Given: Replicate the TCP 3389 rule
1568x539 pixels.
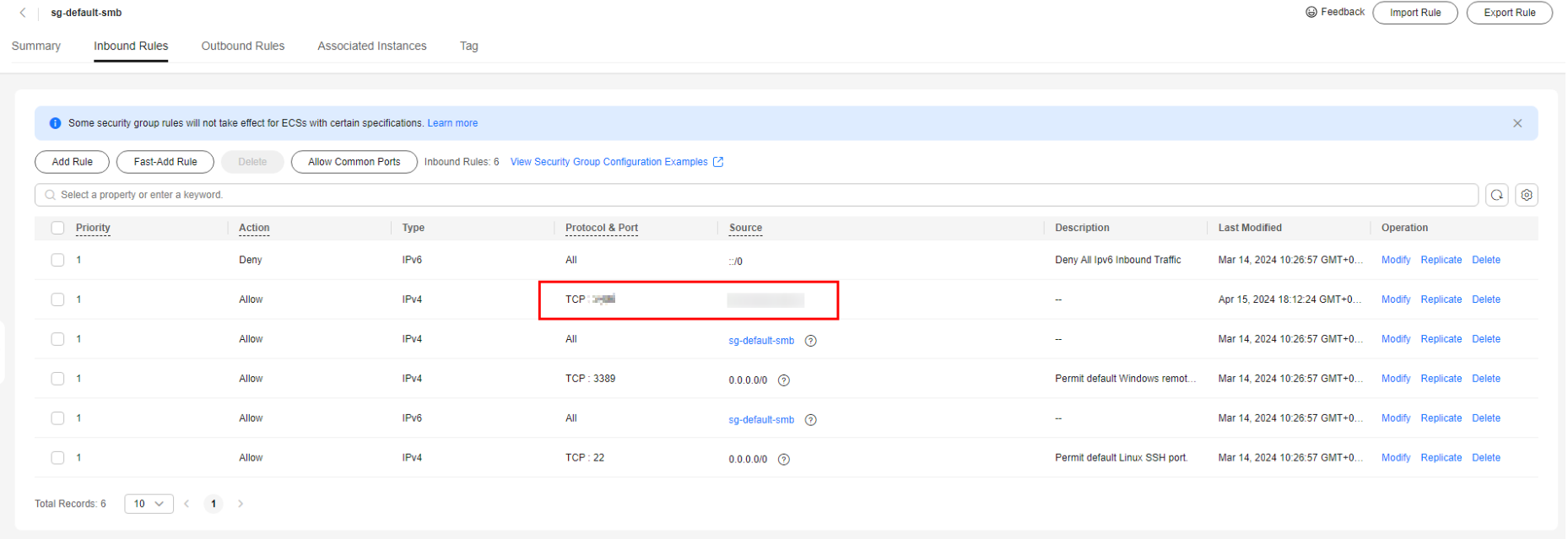Looking at the screenshot, I should [x=1441, y=379].
